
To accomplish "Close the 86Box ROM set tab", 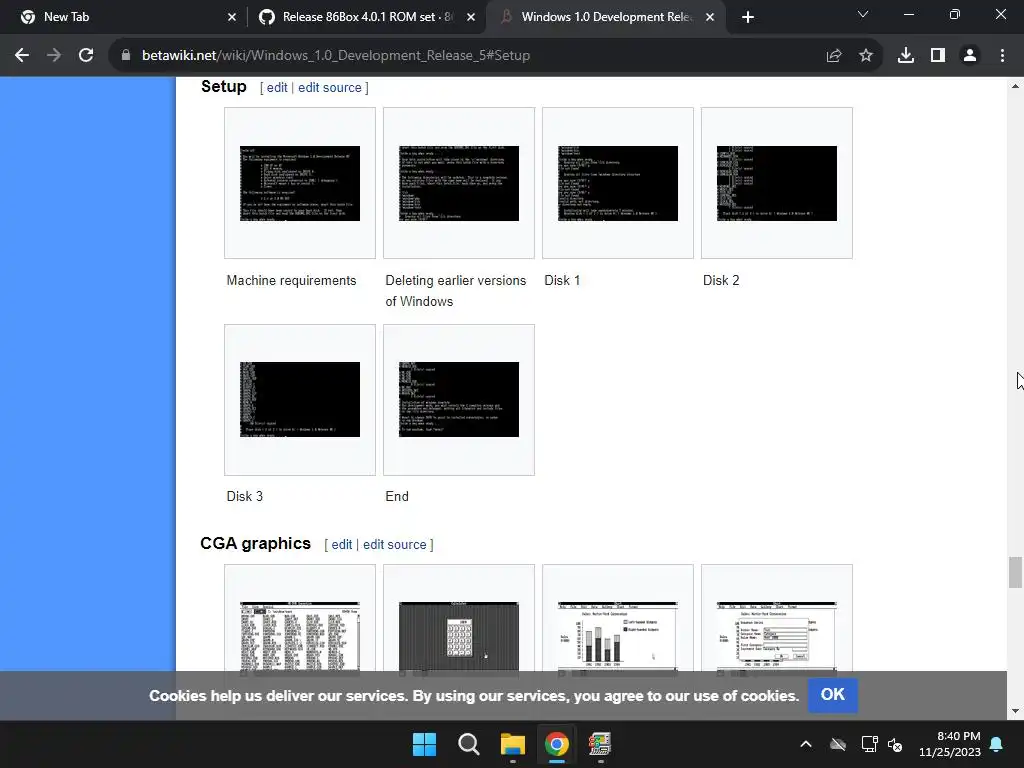I will click(x=471, y=17).
